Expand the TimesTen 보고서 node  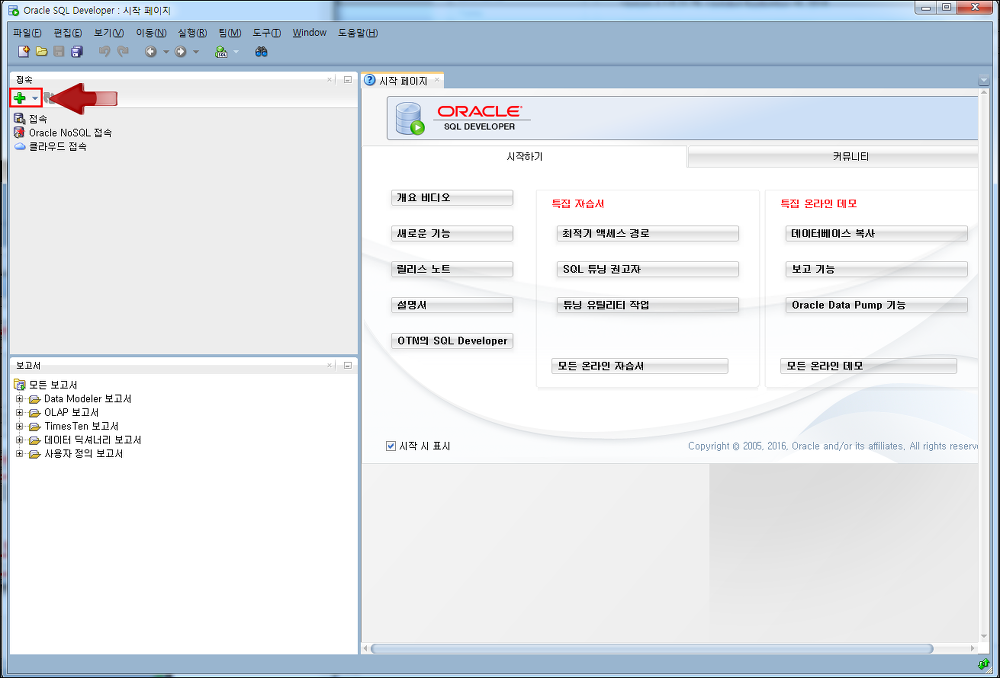coord(19,426)
